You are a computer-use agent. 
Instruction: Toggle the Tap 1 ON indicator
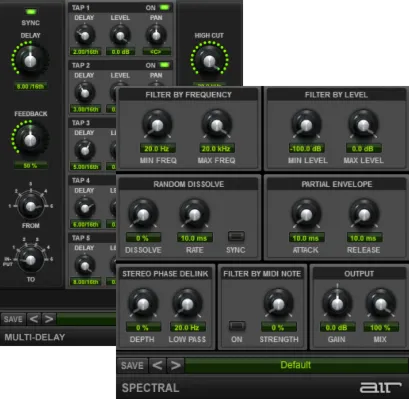164,7
